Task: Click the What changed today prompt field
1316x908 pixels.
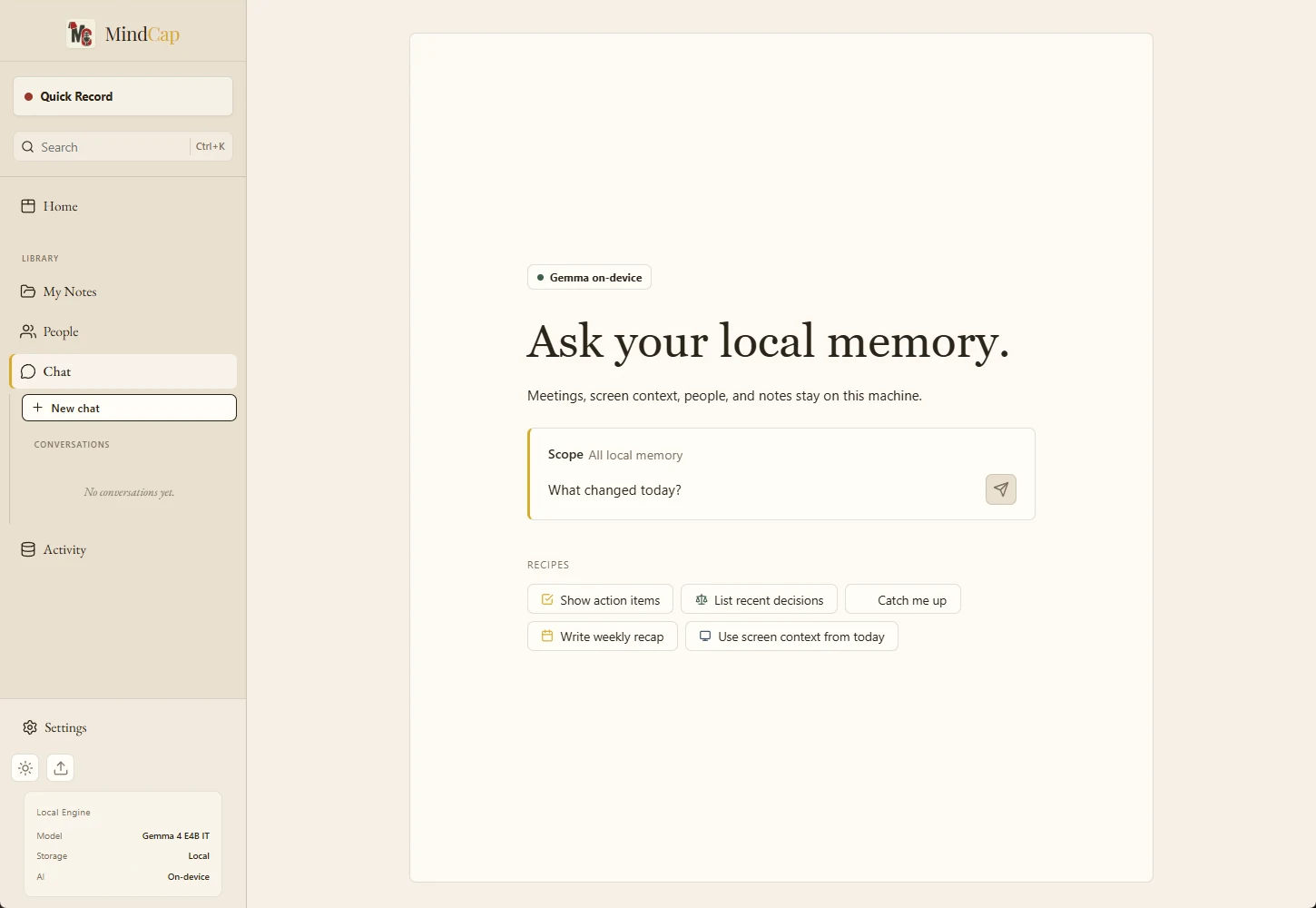Action: point(761,490)
